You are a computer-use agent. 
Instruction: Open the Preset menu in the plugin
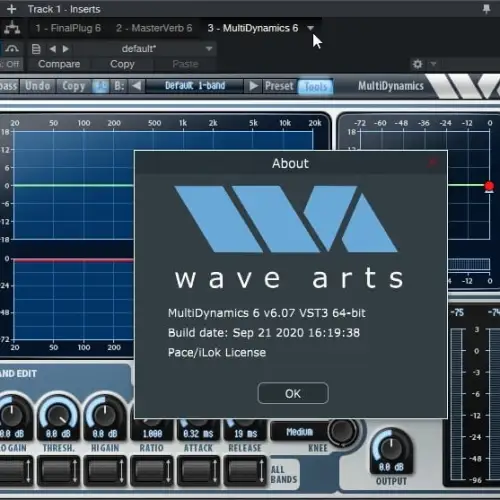coord(279,86)
